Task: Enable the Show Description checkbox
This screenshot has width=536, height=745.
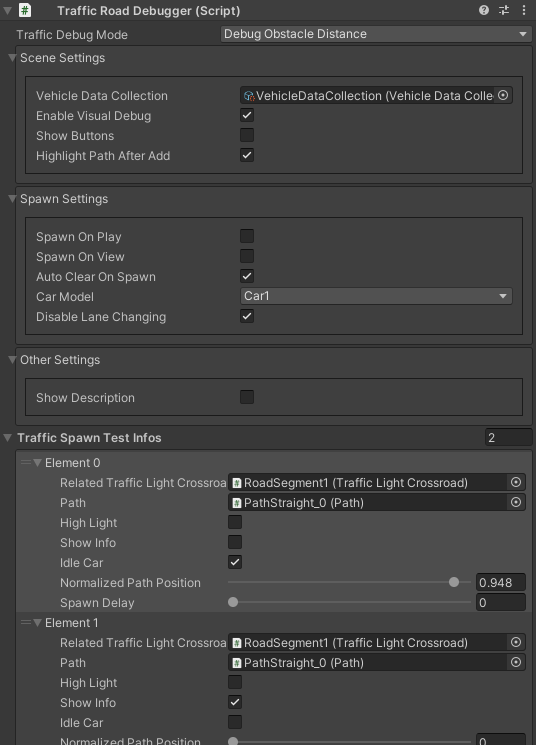Action: [x=247, y=397]
